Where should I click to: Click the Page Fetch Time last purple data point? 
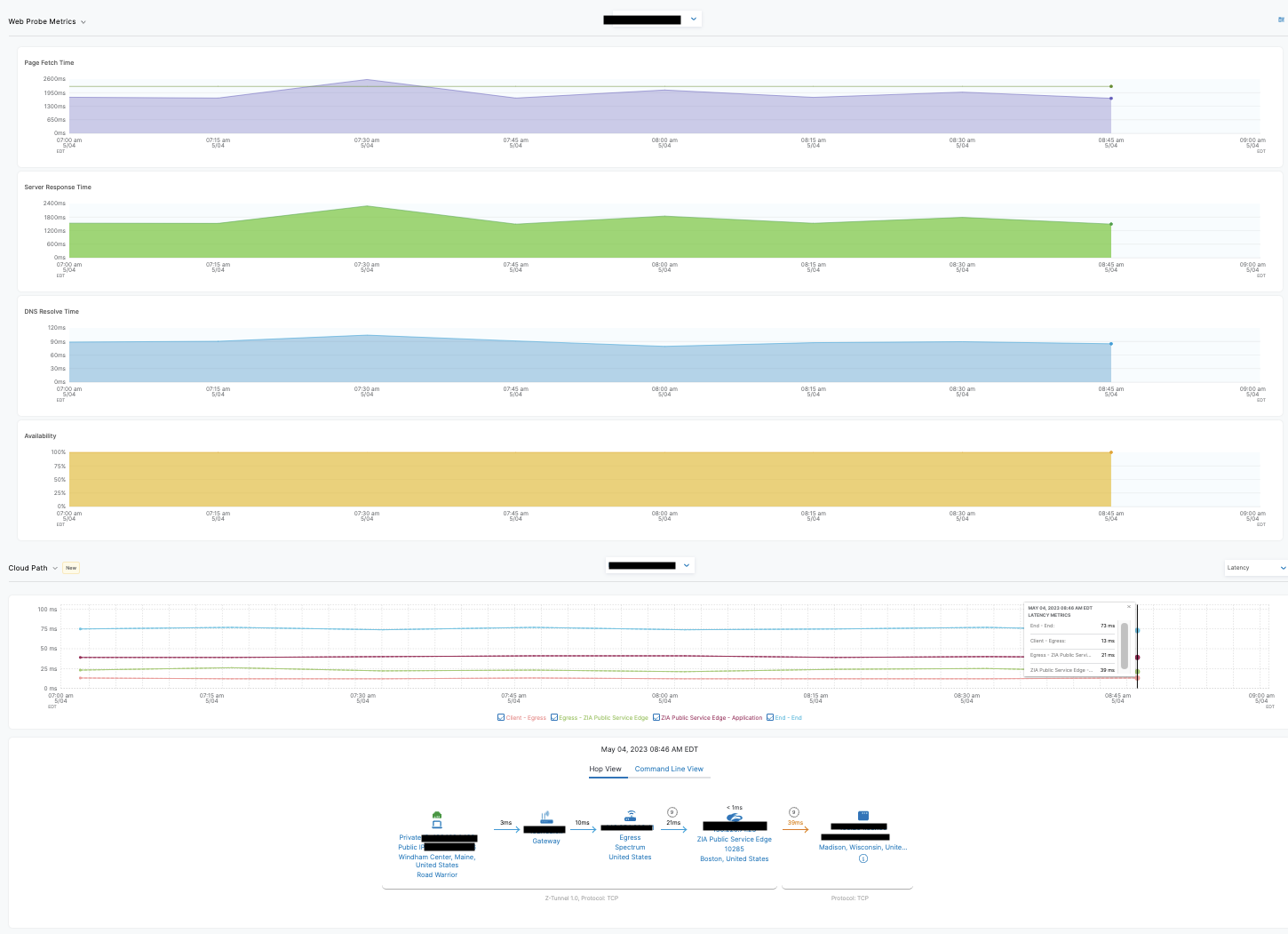(x=1110, y=99)
